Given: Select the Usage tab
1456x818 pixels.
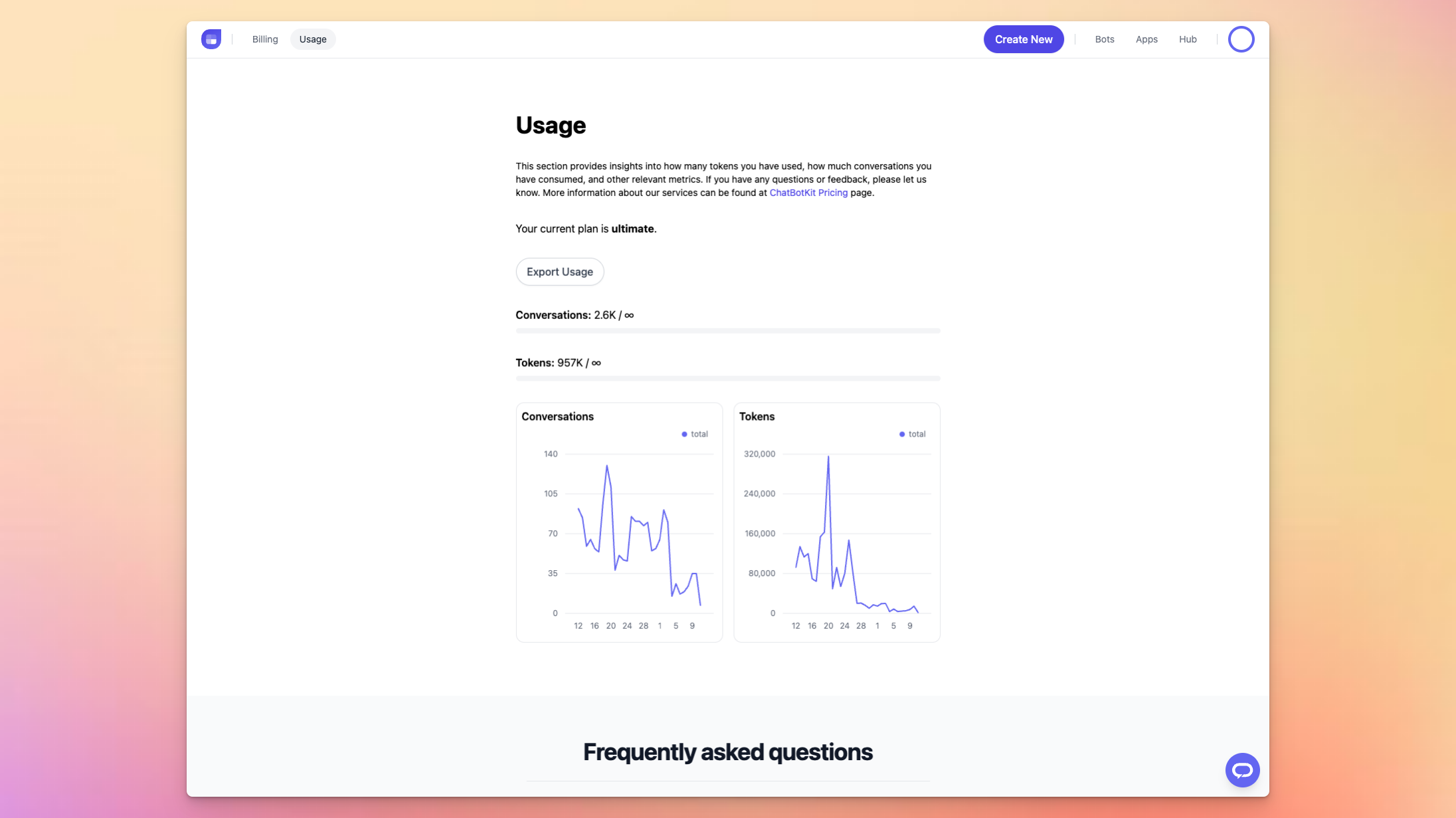Looking at the screenshot, I should point(313,39).
